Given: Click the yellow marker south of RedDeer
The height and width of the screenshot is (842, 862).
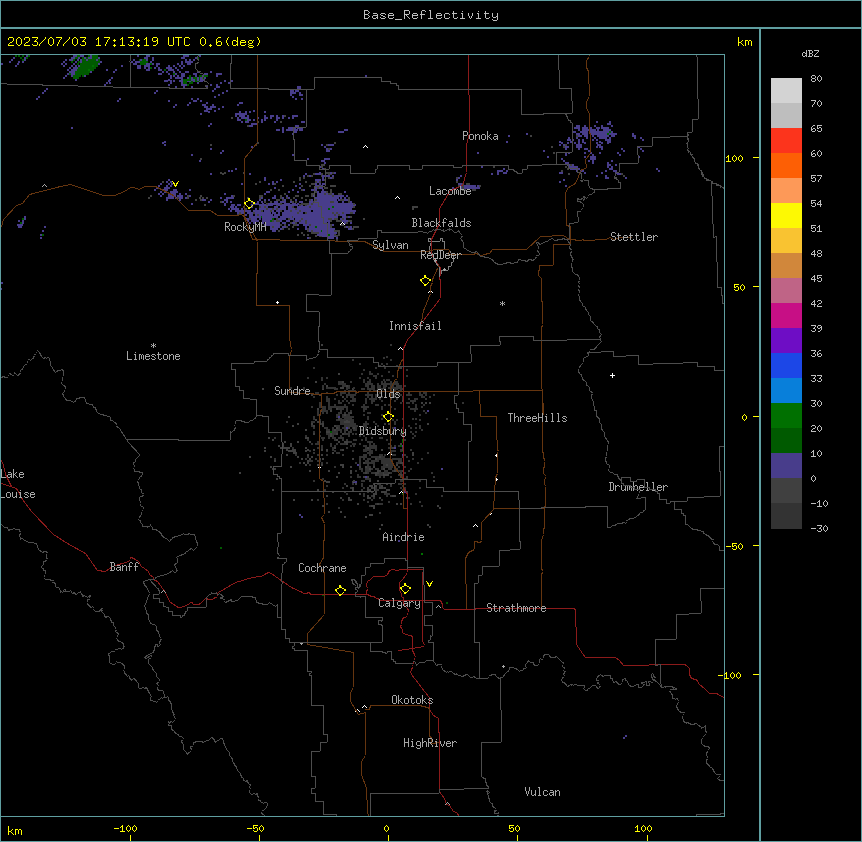Looking at the screenshot, I should (425, 281).
